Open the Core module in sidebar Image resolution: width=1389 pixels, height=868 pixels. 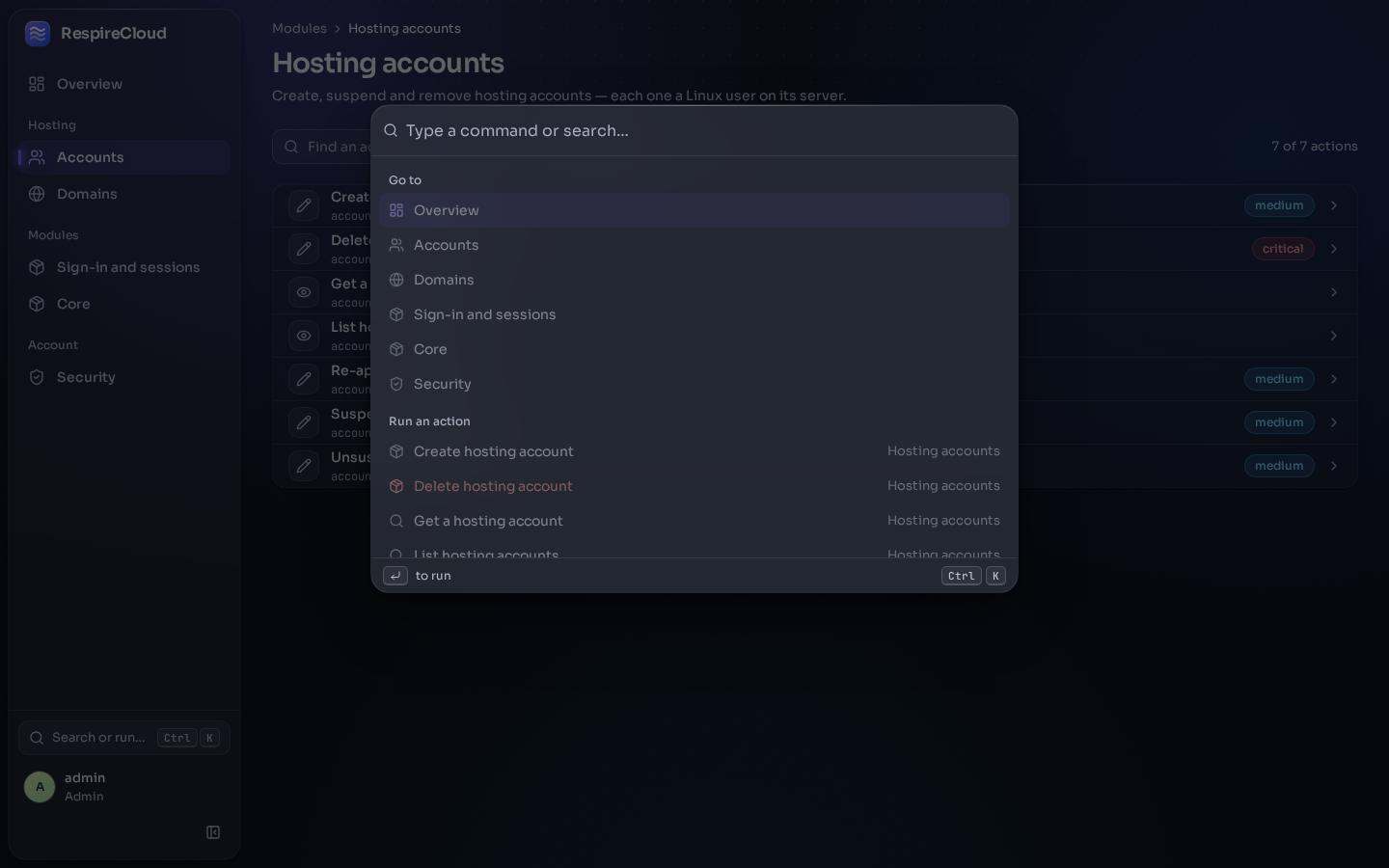pos(124,304)
